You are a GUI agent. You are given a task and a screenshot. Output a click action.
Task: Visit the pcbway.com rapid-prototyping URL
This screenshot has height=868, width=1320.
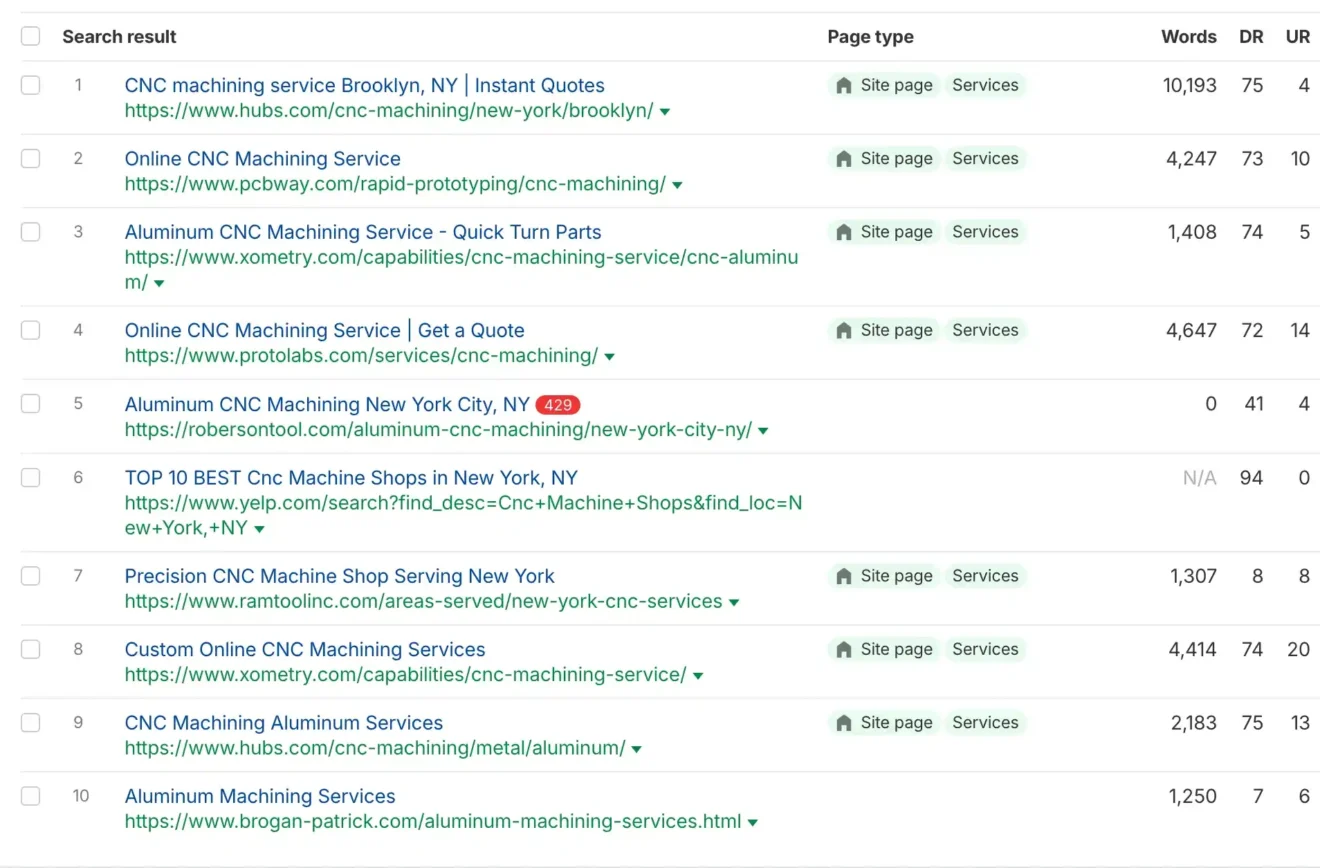coord(395,184)
